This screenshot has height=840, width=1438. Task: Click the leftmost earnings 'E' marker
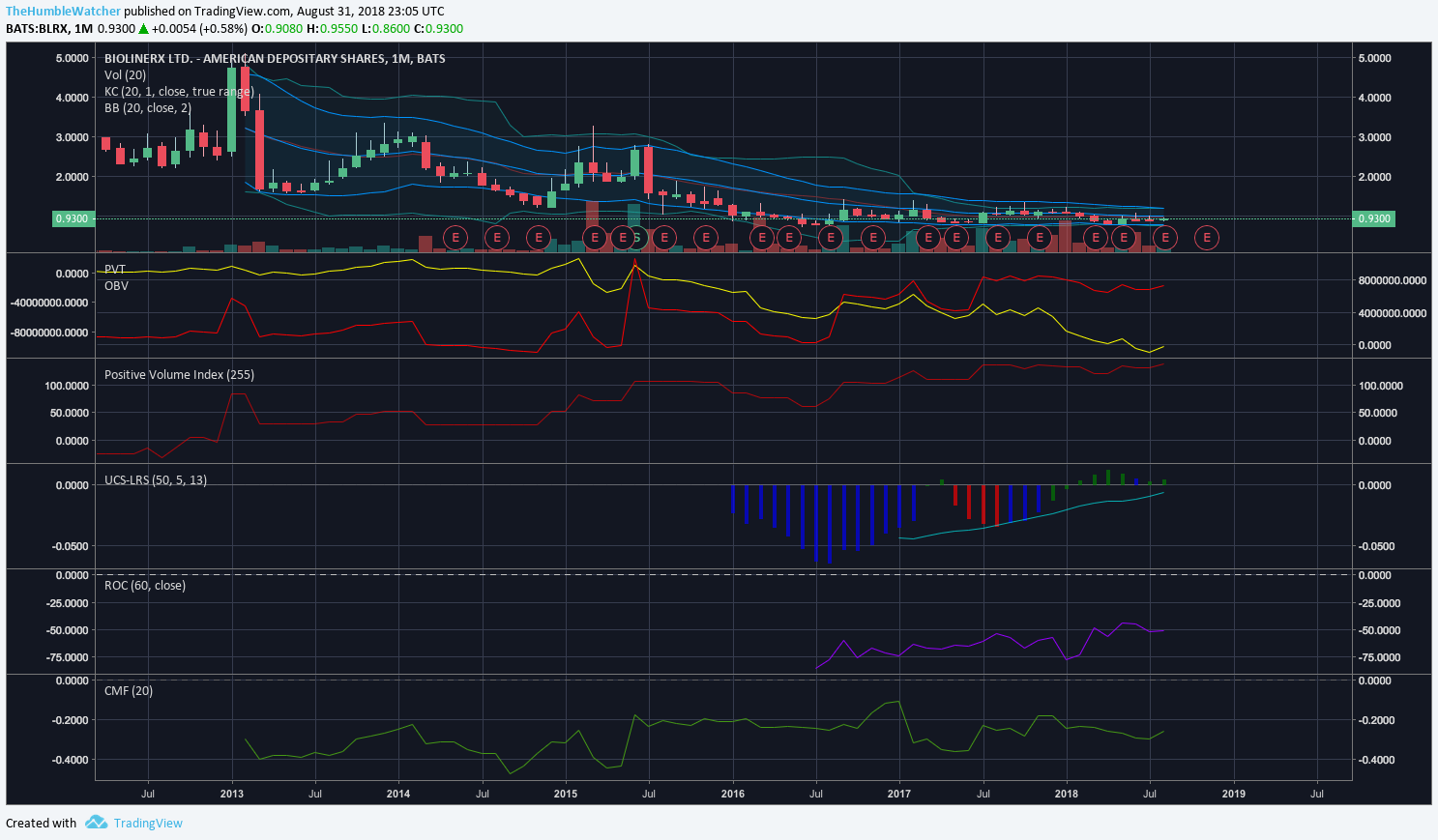(x=455, y=237)
